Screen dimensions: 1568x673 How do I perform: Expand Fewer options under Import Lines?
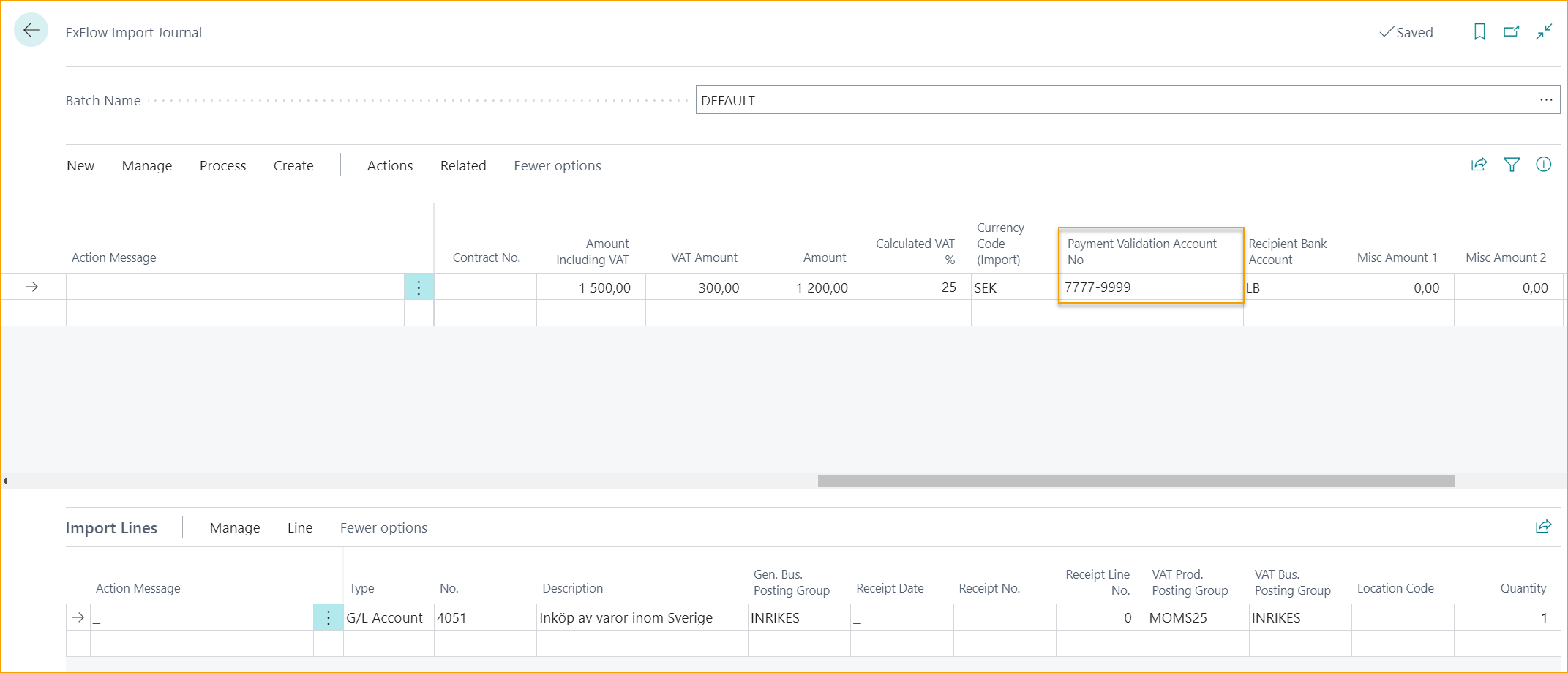383,527
